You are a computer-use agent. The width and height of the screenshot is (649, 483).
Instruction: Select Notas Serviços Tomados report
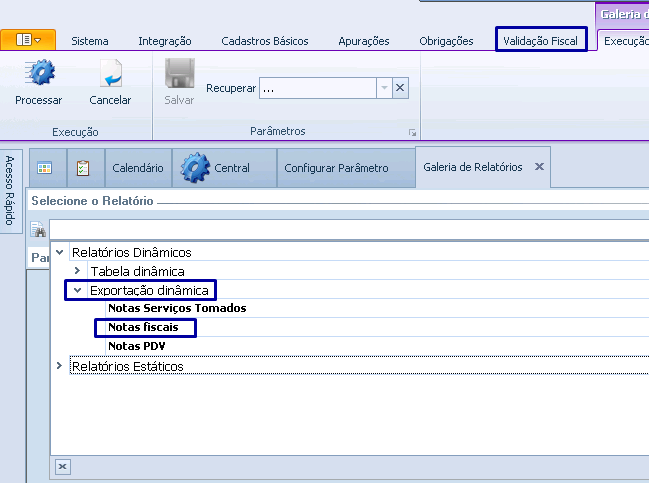[176, 309]
